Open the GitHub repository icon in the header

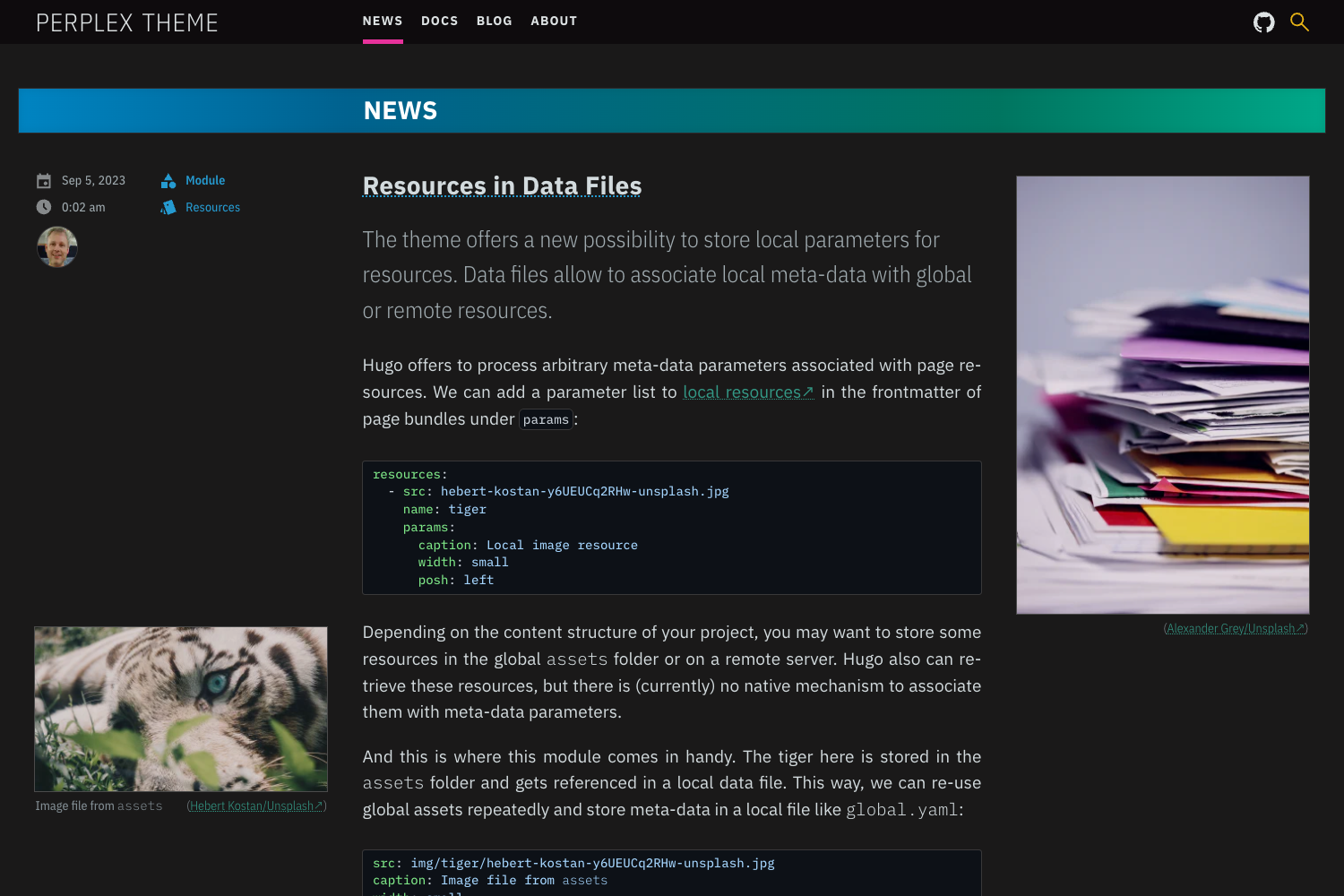(1263, 22)
